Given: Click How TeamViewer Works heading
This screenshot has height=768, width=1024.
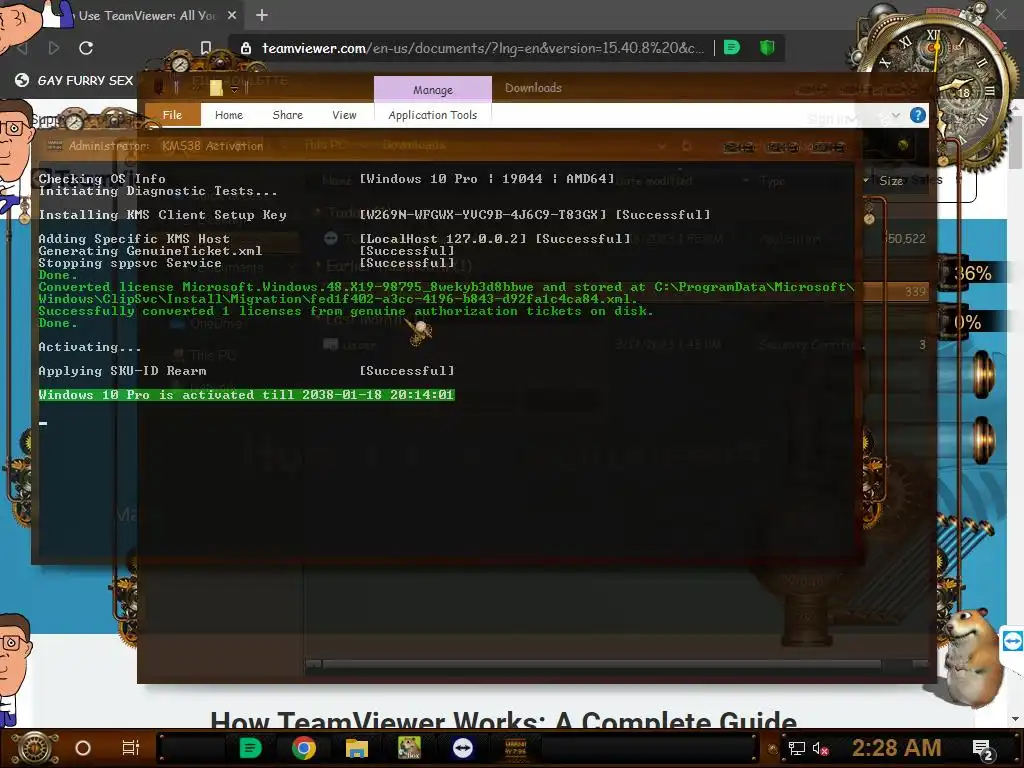Looking at the screenshot, I should click(504, 720).
